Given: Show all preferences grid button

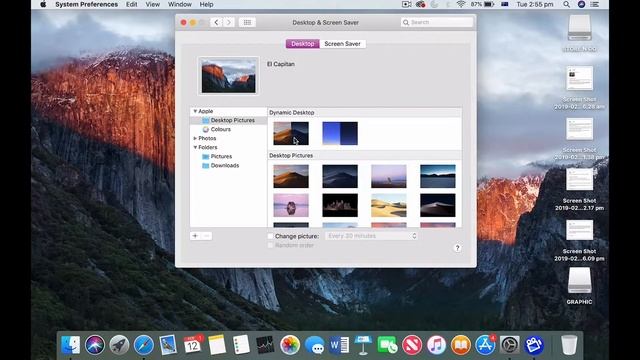Looking at the screenshot, I should pos(247,22).
